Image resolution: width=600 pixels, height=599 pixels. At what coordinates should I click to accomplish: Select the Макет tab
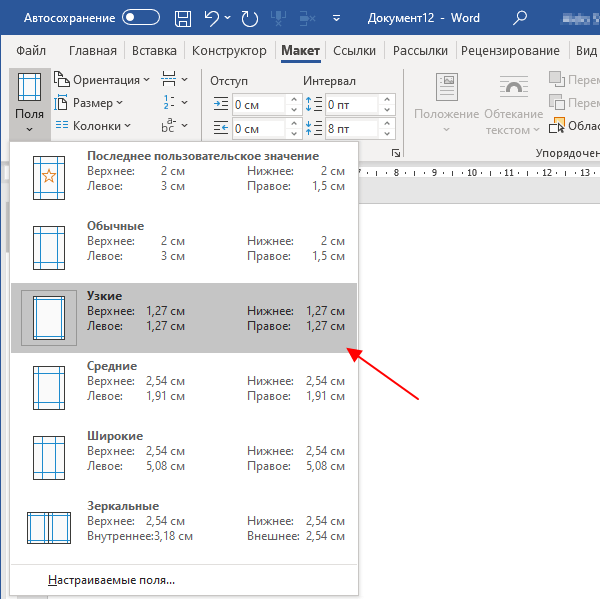click(300, 51)
